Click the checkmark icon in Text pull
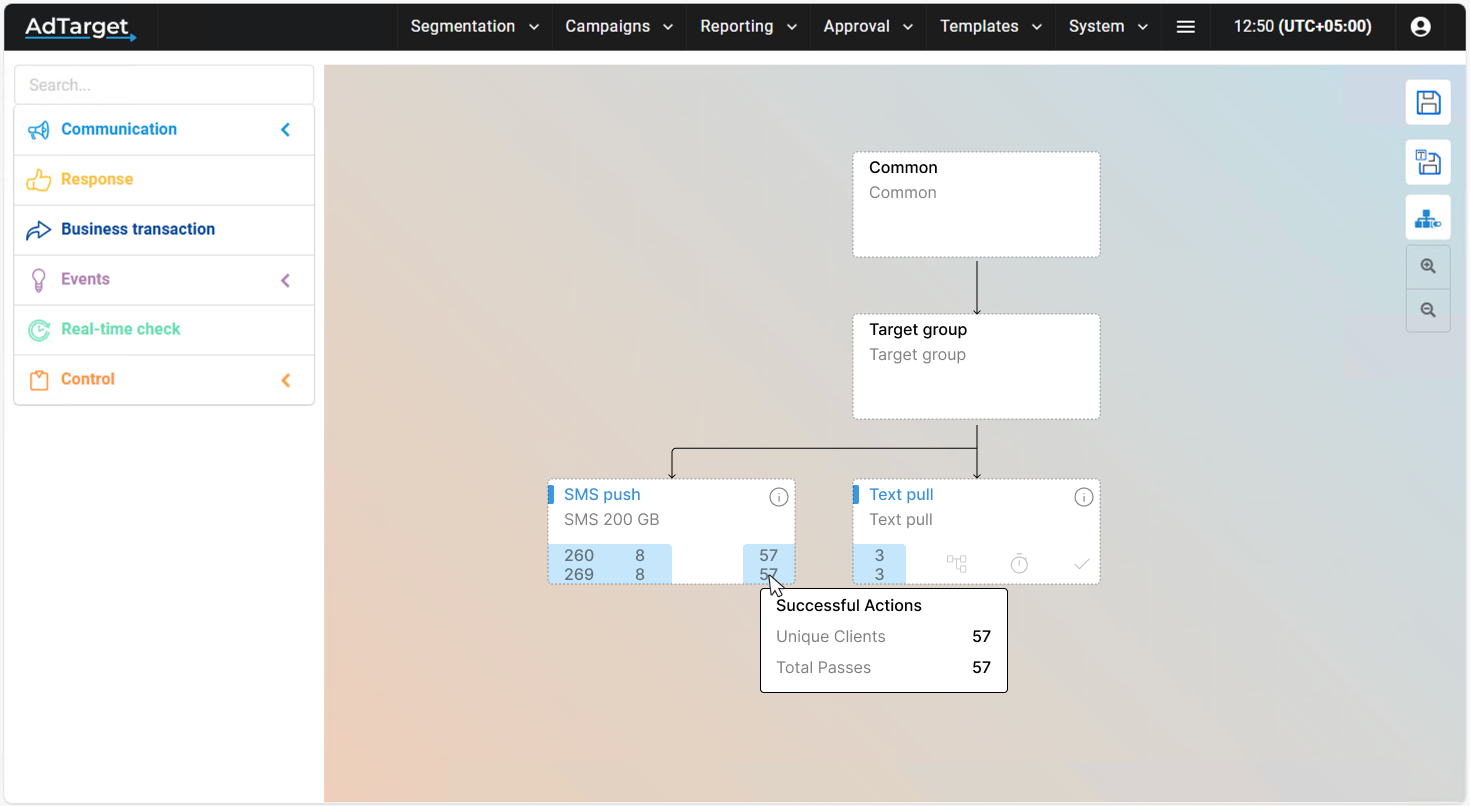 coord(1081,564)
